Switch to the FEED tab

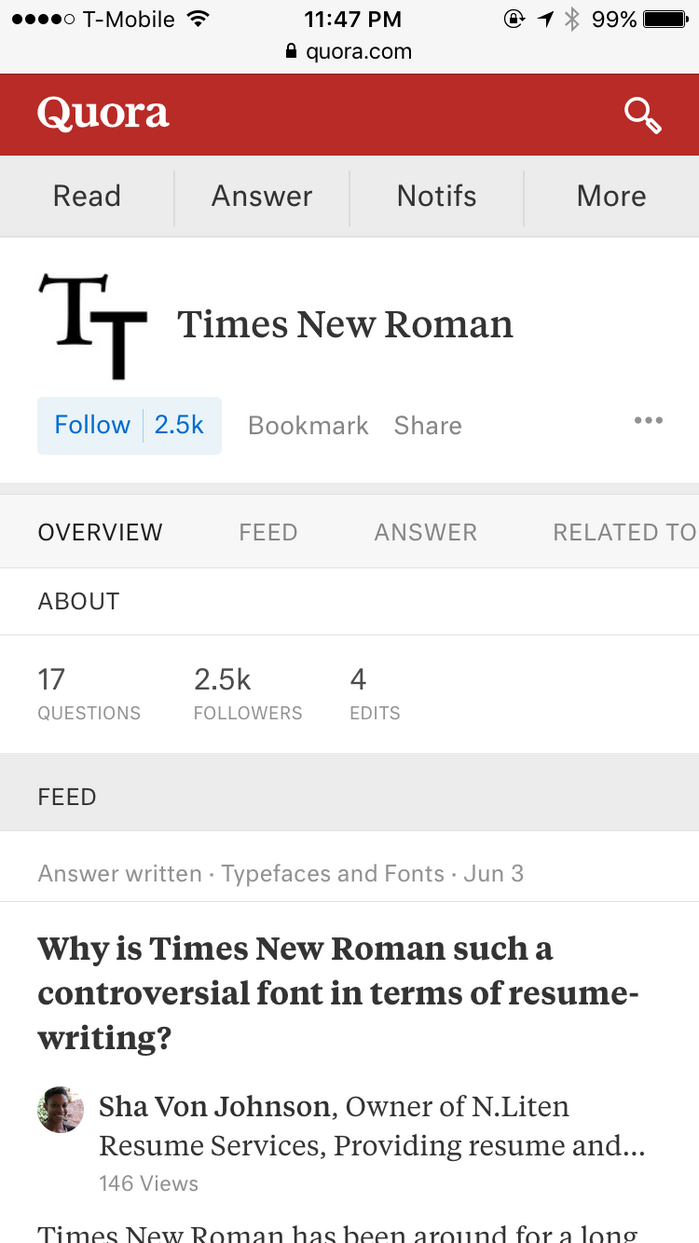267,532
